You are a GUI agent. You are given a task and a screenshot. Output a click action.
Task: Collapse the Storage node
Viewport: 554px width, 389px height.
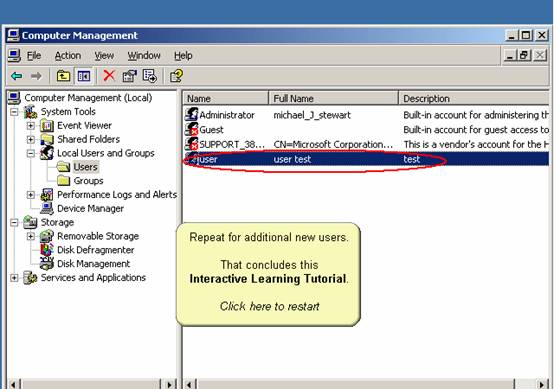tap(14, 223)
